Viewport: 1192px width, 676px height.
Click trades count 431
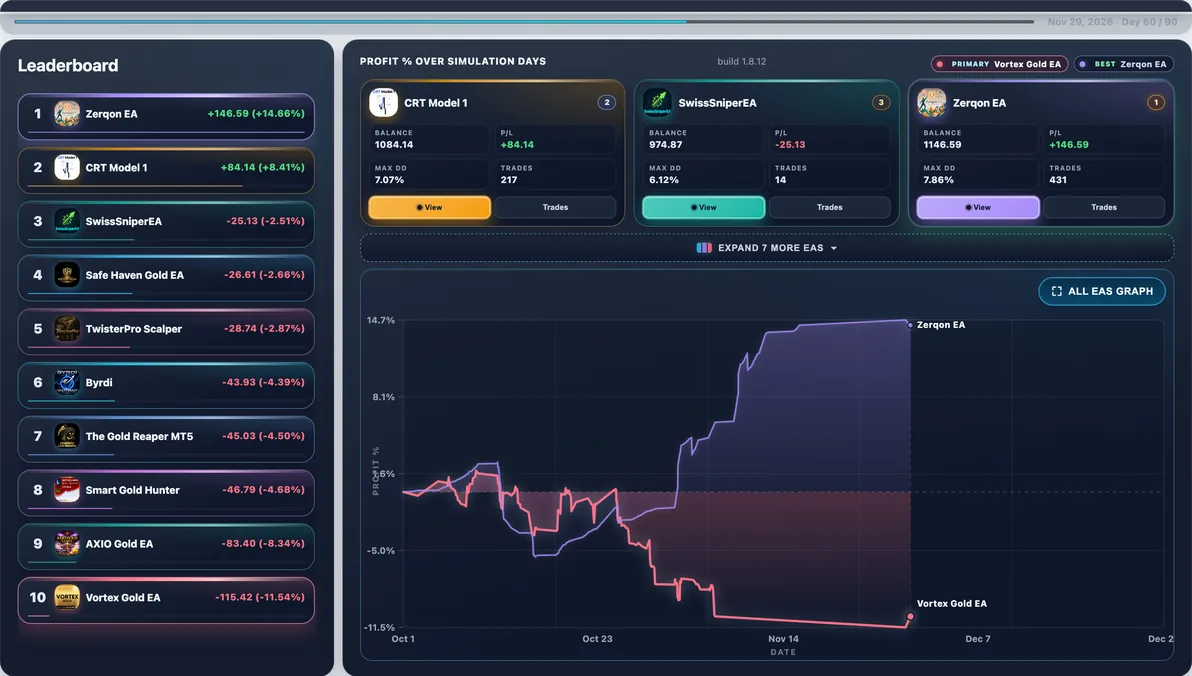[1057, 180]
